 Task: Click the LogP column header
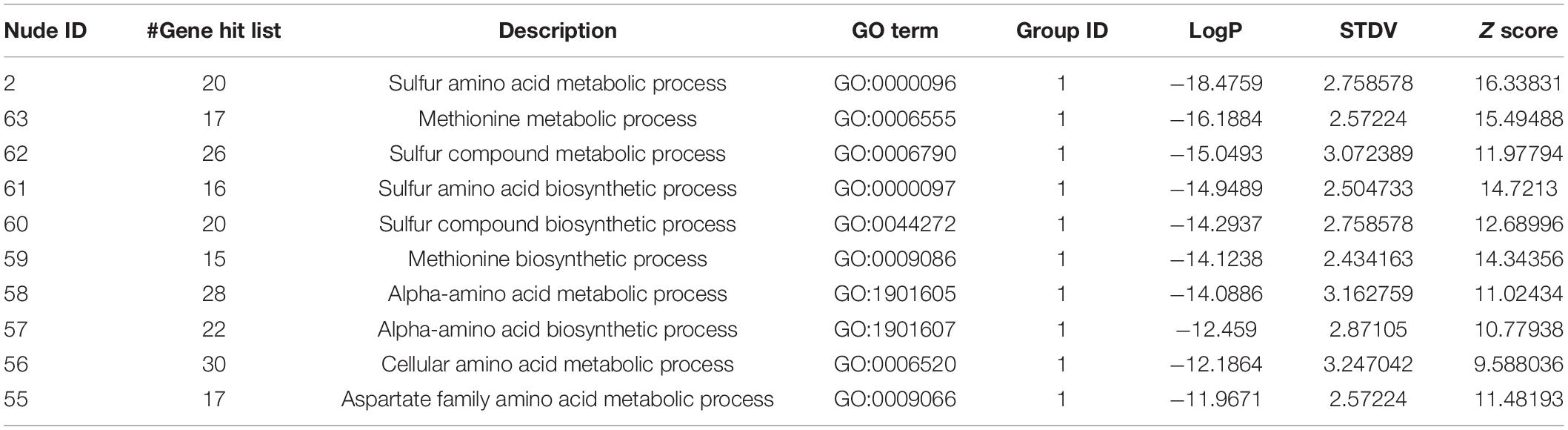(x=1215, y=30)
